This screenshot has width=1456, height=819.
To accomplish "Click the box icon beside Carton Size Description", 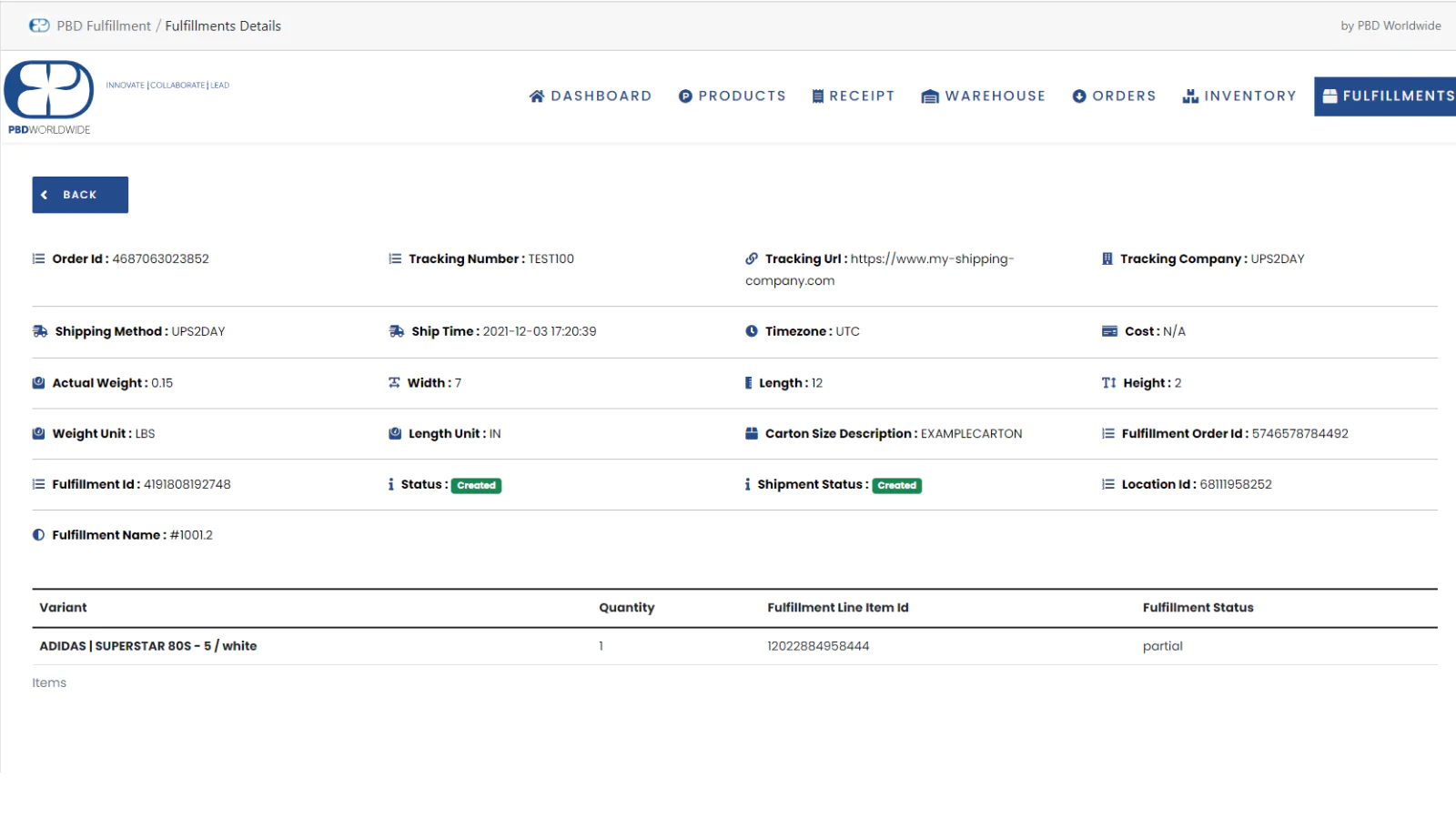I will 752,433.
